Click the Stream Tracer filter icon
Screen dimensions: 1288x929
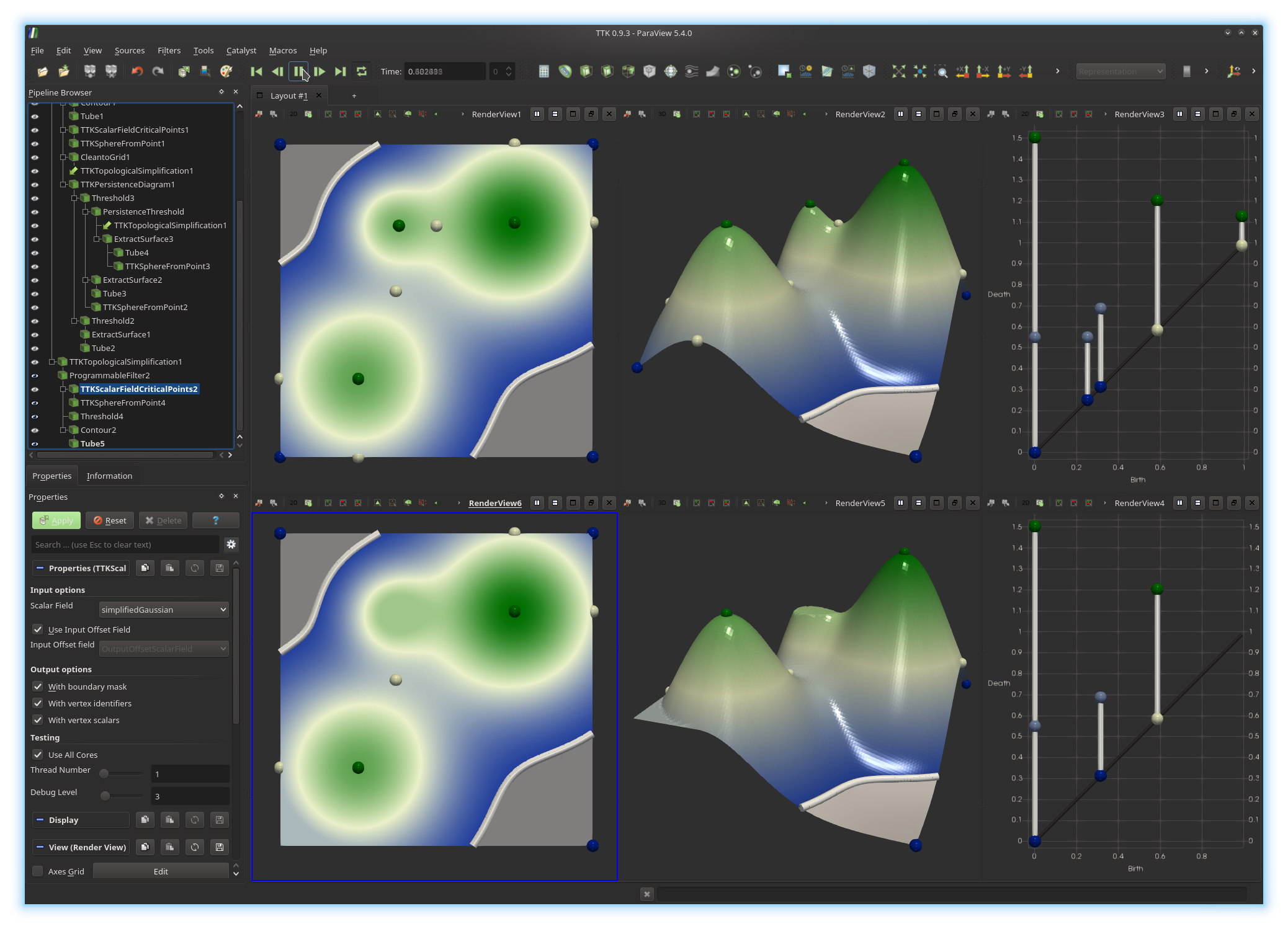692,71
